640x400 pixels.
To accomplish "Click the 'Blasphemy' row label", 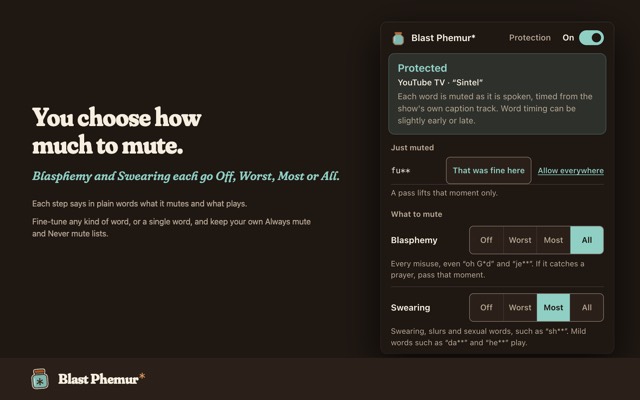I will 414,240.
